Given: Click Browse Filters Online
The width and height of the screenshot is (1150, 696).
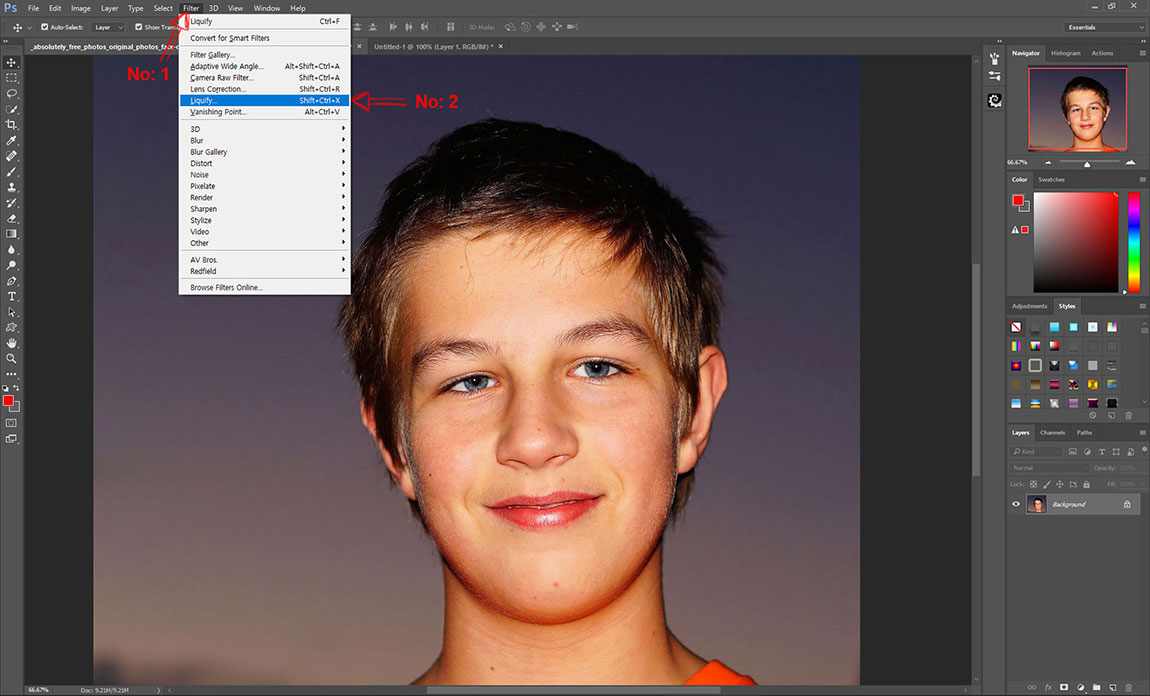Looking at the screenshot, I should pos(265,287).
